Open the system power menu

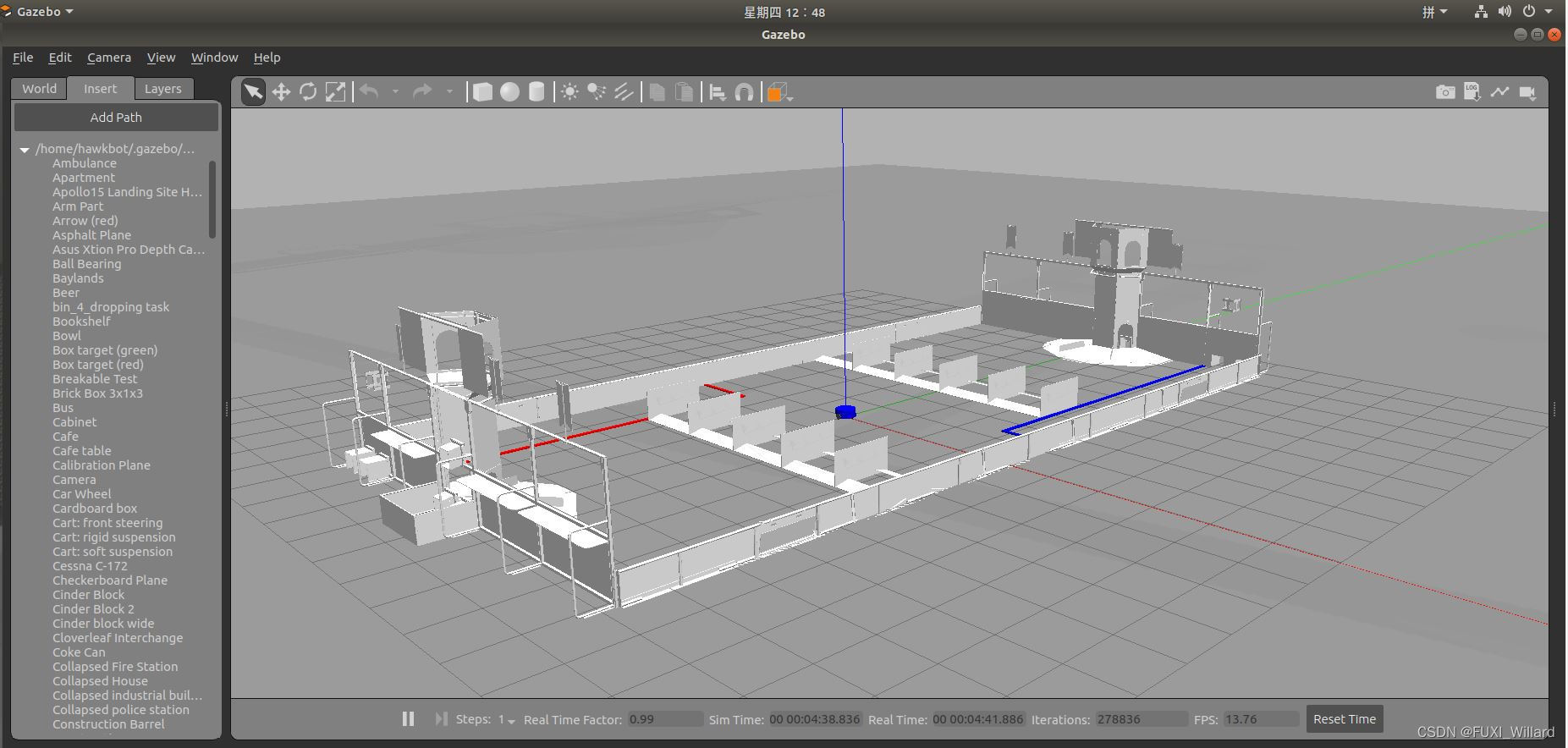tap(1538, 12)
